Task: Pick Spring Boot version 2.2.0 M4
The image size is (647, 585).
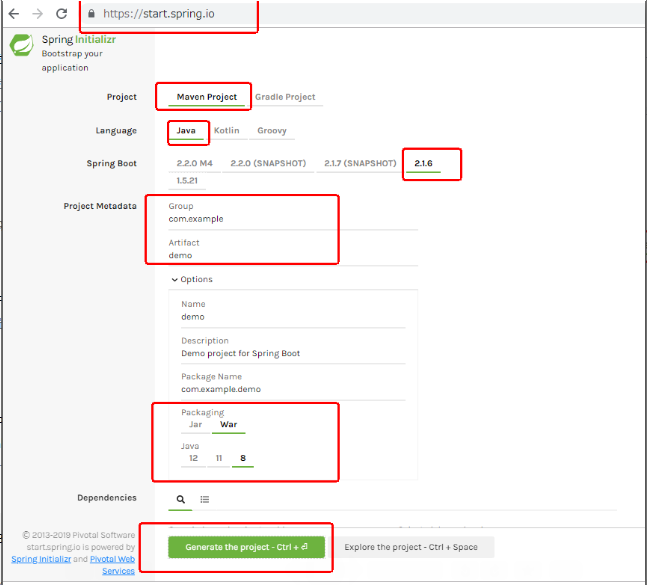Action: [195, 163]
